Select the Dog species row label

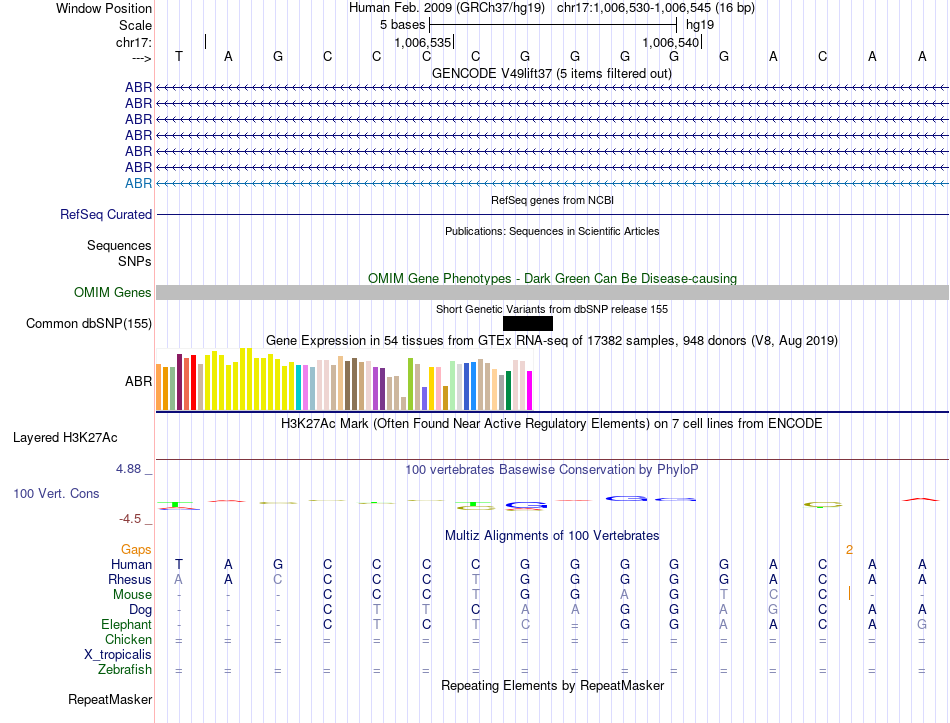click(x=140, y=610)
